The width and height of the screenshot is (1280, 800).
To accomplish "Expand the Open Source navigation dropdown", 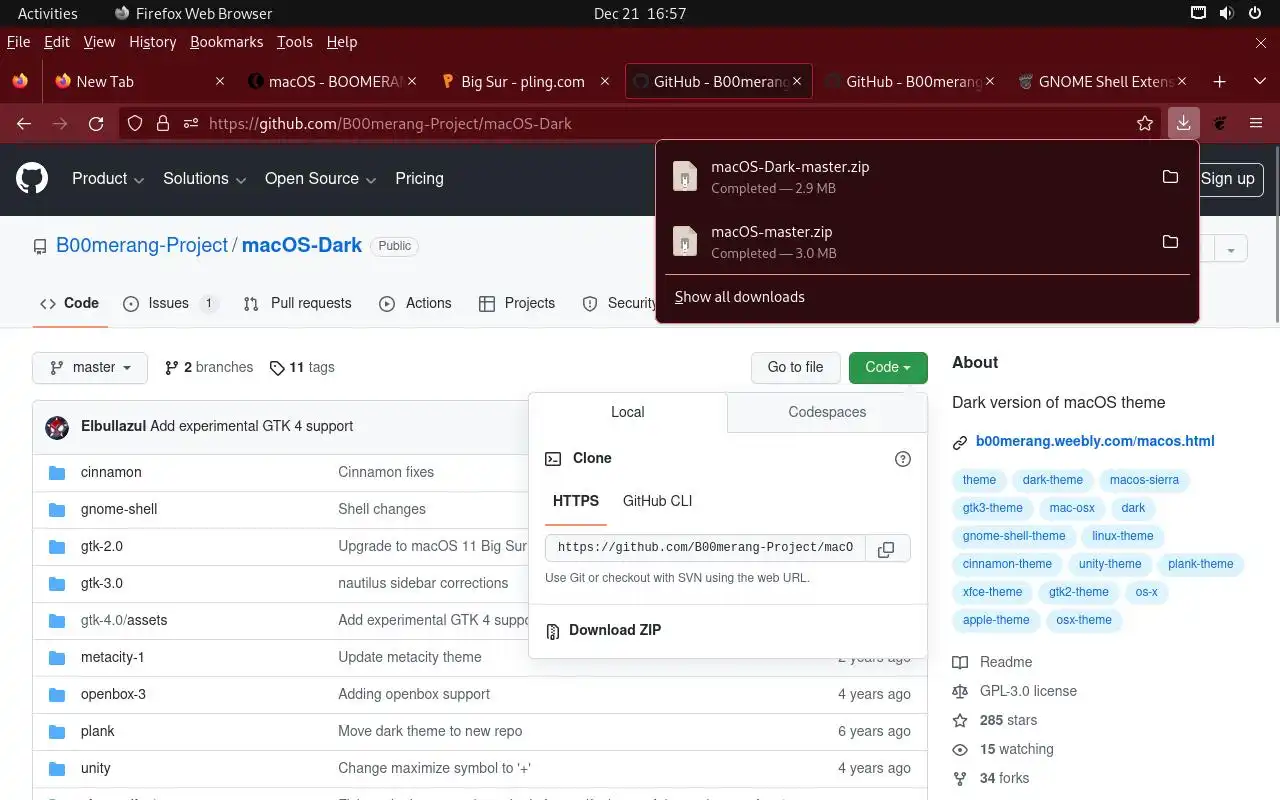I will pyautogui.click(x=321, y=179).
